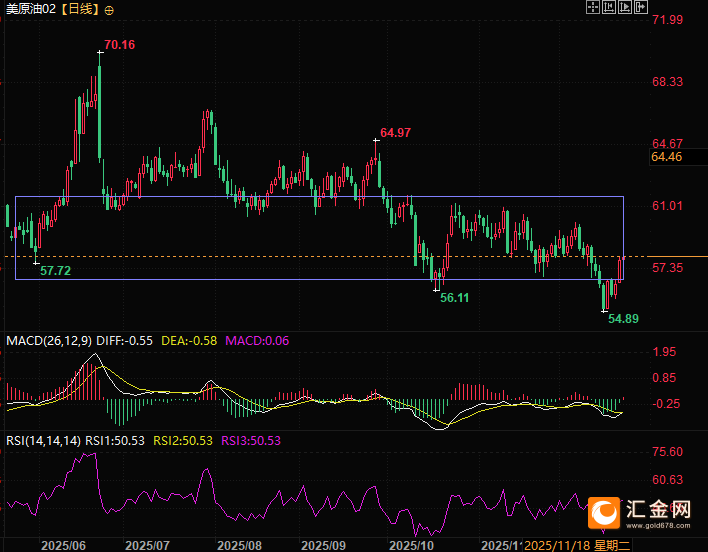
Task: Click the MACD:0.06 value readout
Action: tap(257, 341)
